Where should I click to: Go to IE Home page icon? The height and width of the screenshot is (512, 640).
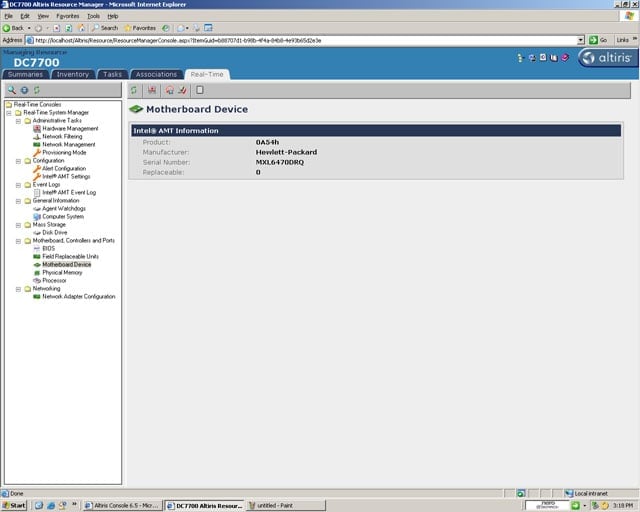[x=82, y=28]
